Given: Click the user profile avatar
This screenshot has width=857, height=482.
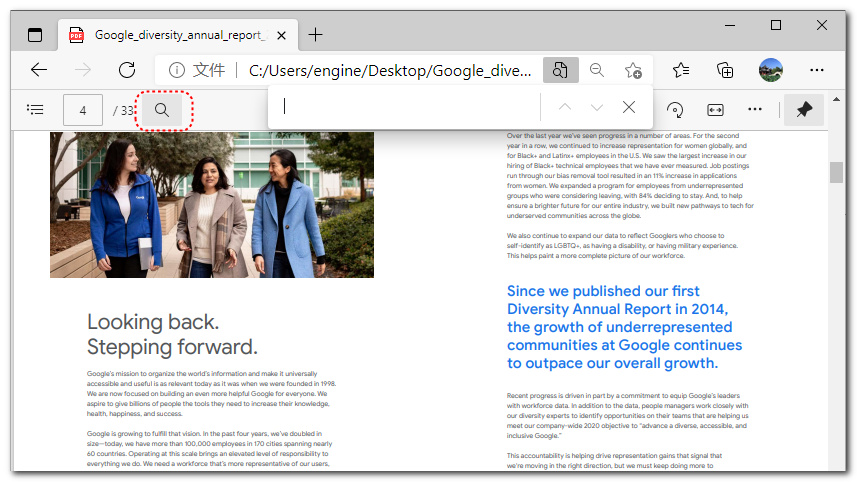Looking at the screenshot, I should 771,70.
